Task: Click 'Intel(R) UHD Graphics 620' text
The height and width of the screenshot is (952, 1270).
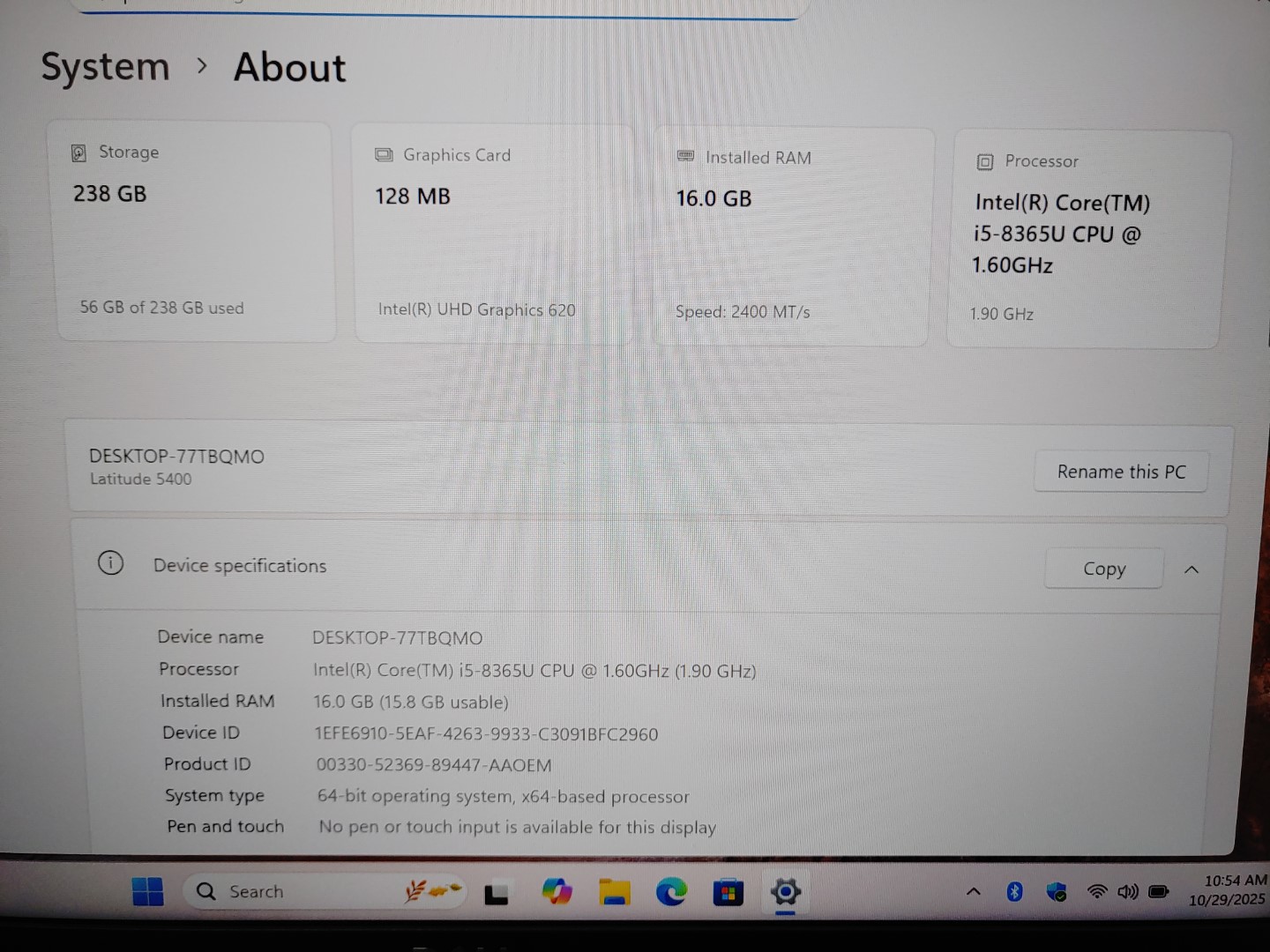Action: click(x=476, y=309)
